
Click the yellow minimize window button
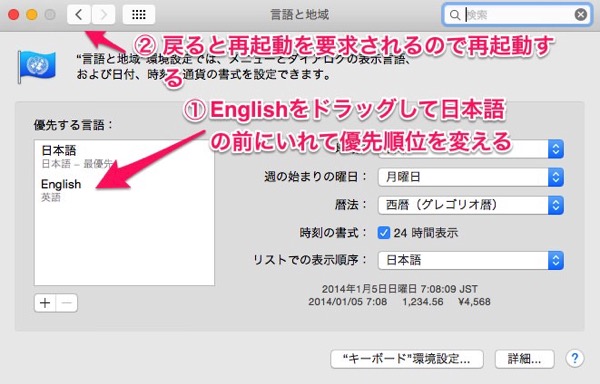coord(32,15)
